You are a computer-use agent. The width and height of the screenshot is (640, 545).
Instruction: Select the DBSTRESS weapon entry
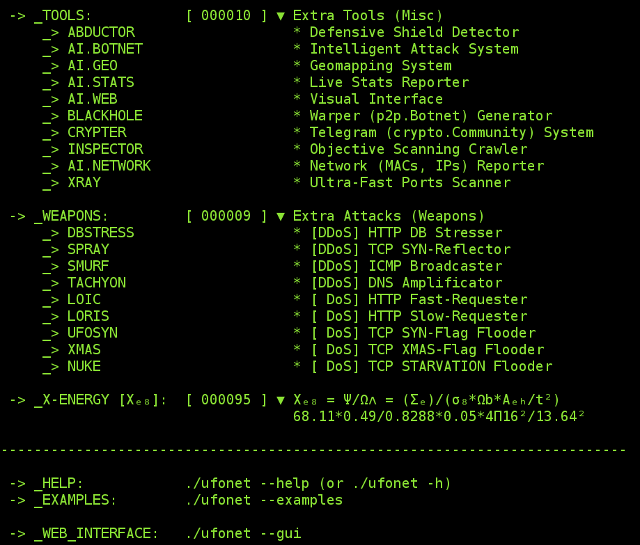point(101,233)
